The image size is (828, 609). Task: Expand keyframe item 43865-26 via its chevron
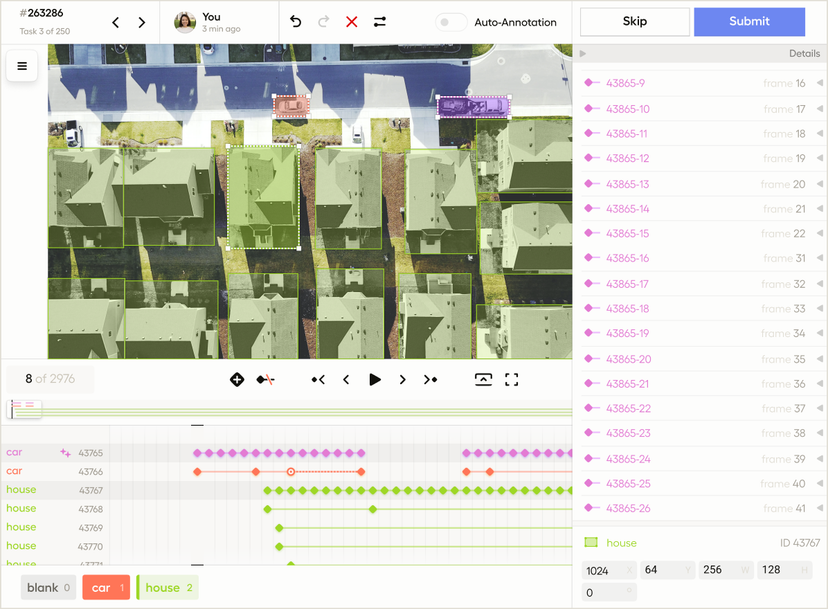click(818, 508)
